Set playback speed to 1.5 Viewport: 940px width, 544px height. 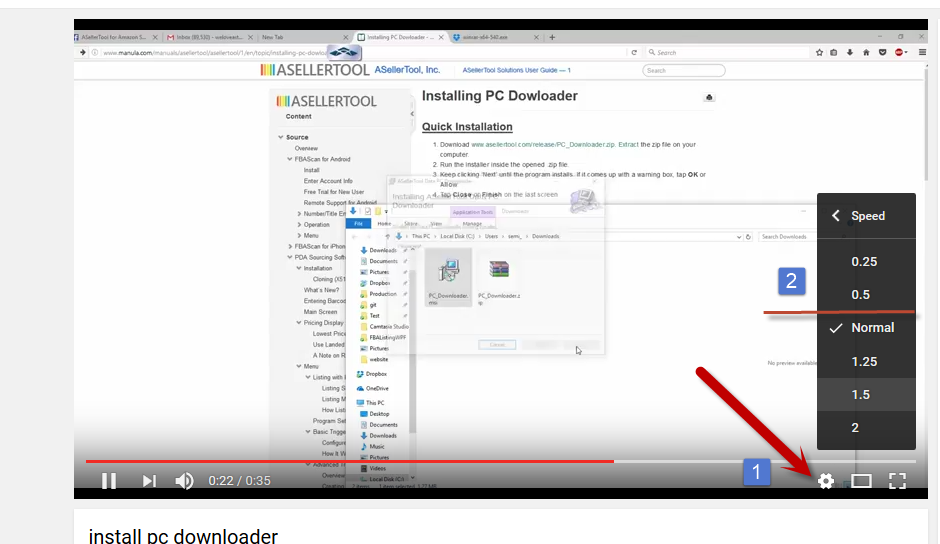point(866,395)
